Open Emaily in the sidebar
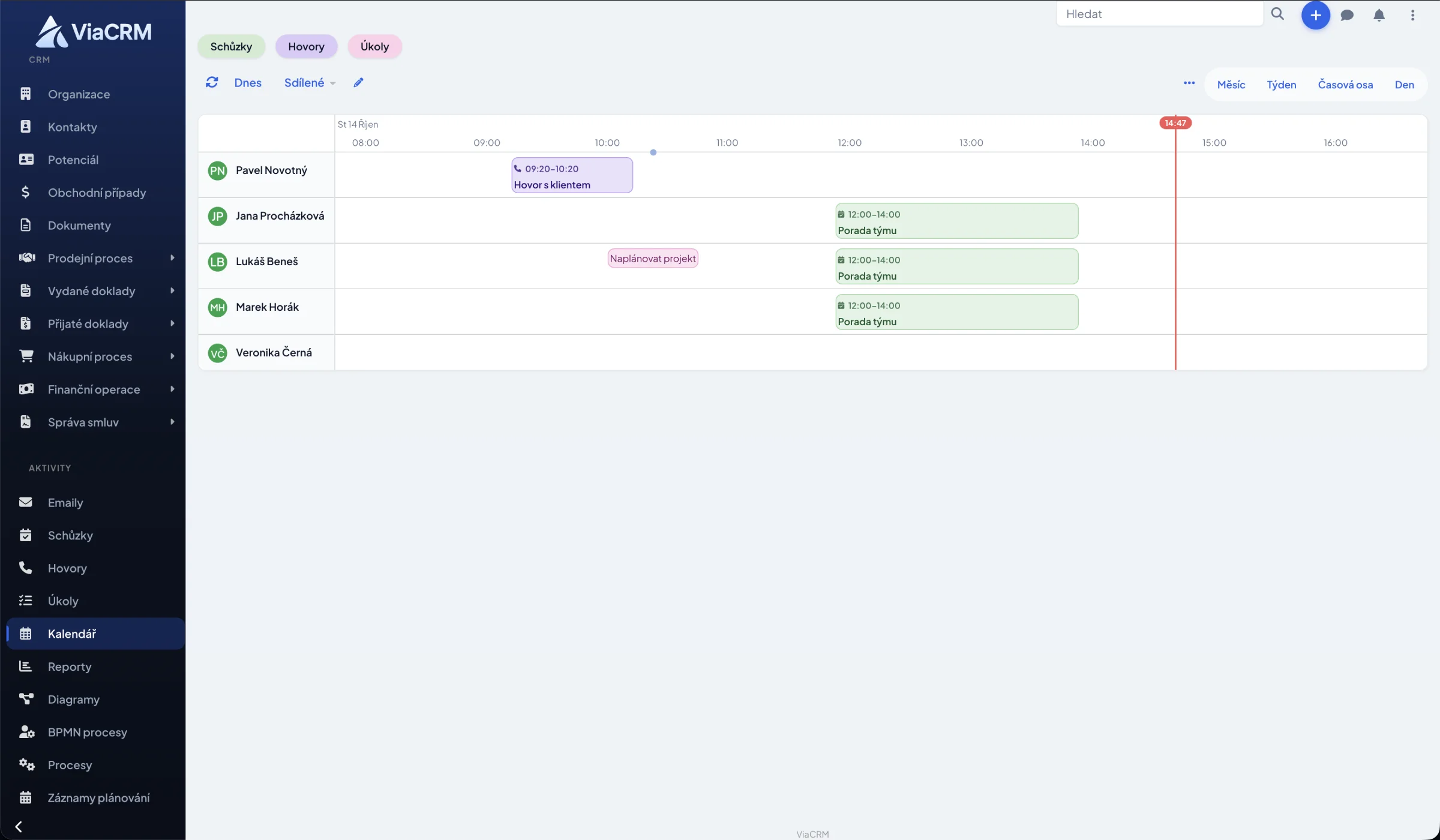 pyautogui.click(x=96, y=502)
